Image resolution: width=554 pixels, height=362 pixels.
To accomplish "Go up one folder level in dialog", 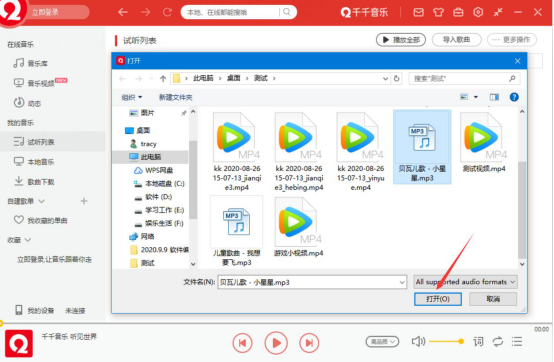I will pos(163,78).
